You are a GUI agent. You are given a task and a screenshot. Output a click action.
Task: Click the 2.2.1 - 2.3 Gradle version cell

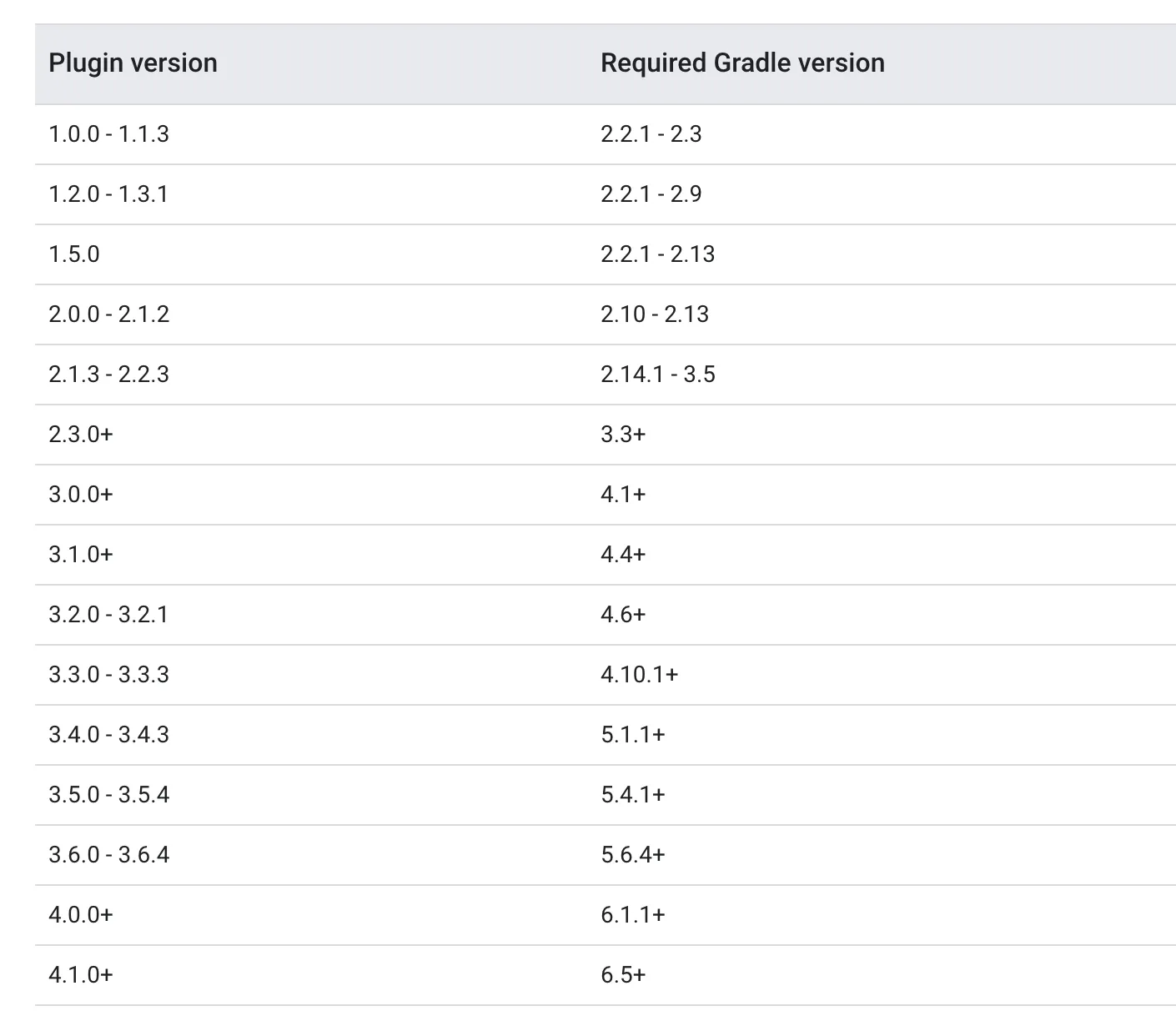point(651,134)
